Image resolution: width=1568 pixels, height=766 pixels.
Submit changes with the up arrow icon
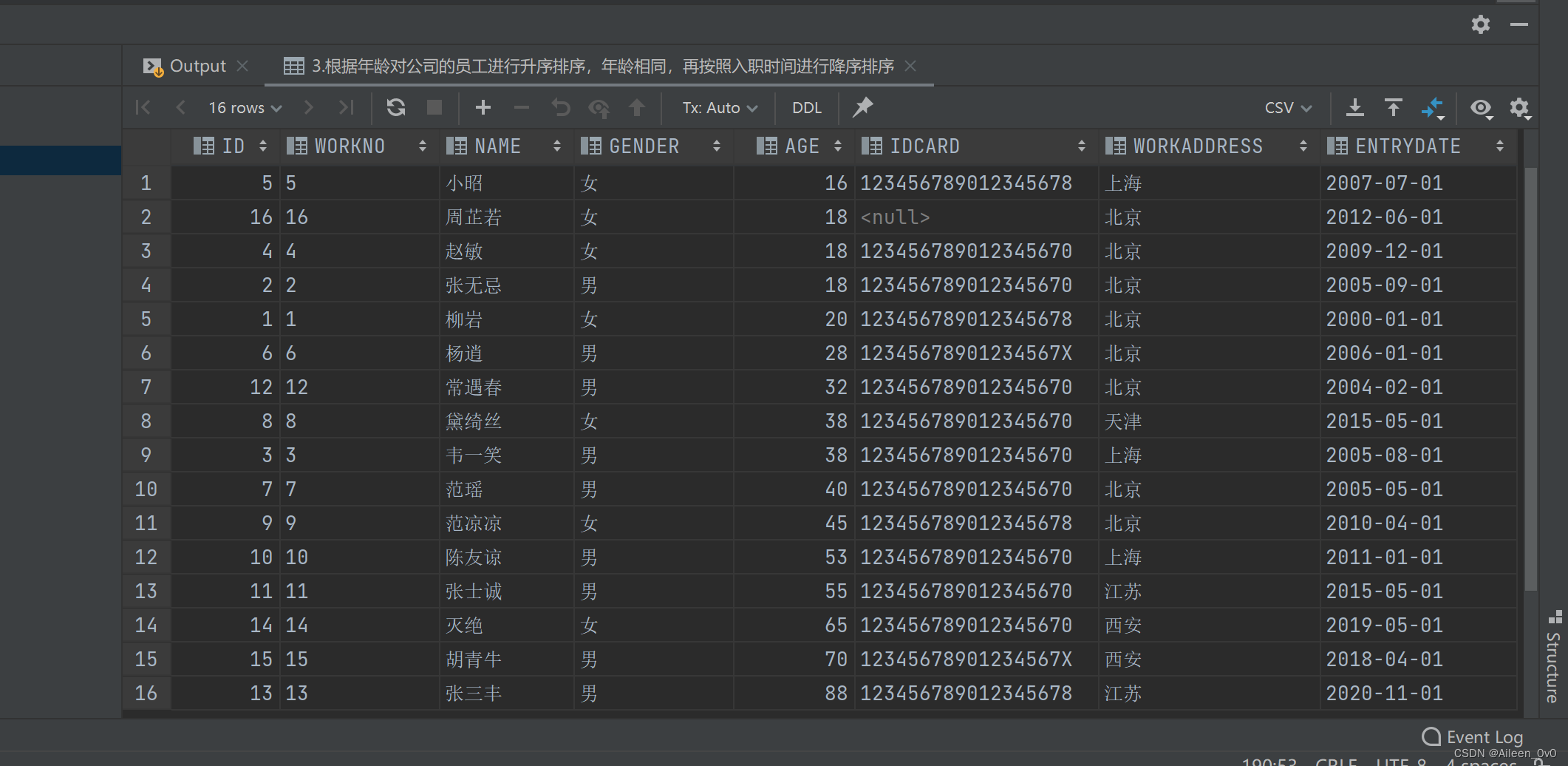coord(637,108)
